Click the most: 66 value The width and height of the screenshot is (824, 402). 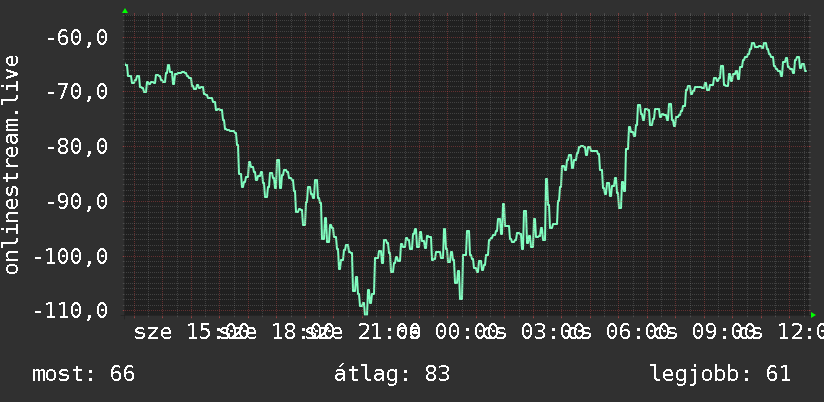[84, 374]
